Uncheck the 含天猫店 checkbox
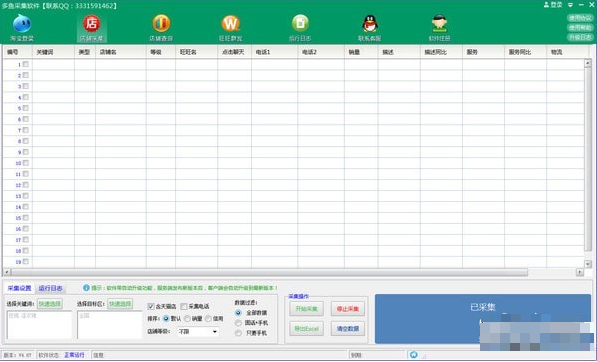The width and height of the screenshot is (597, 362). (151, 306)
